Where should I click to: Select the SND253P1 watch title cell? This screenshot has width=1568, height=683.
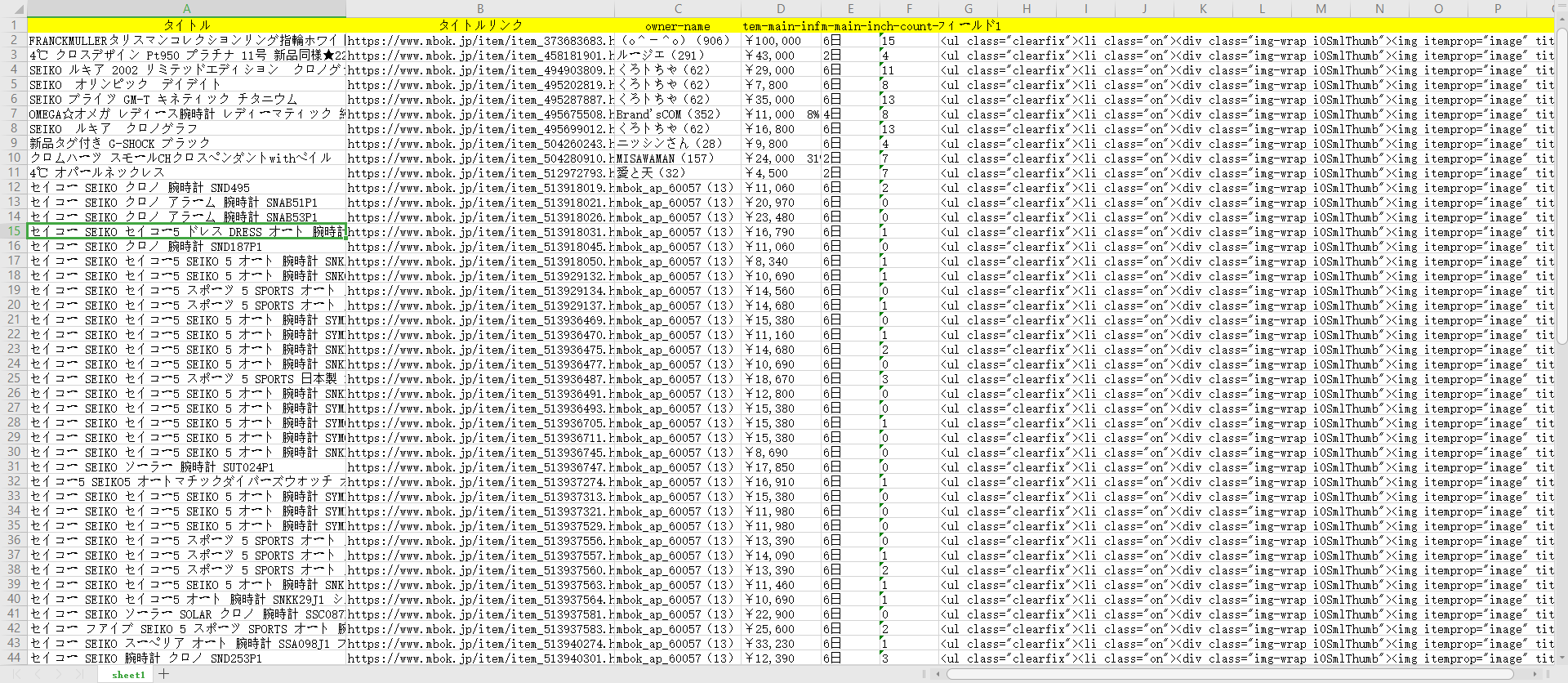click(x=186, y=658)
